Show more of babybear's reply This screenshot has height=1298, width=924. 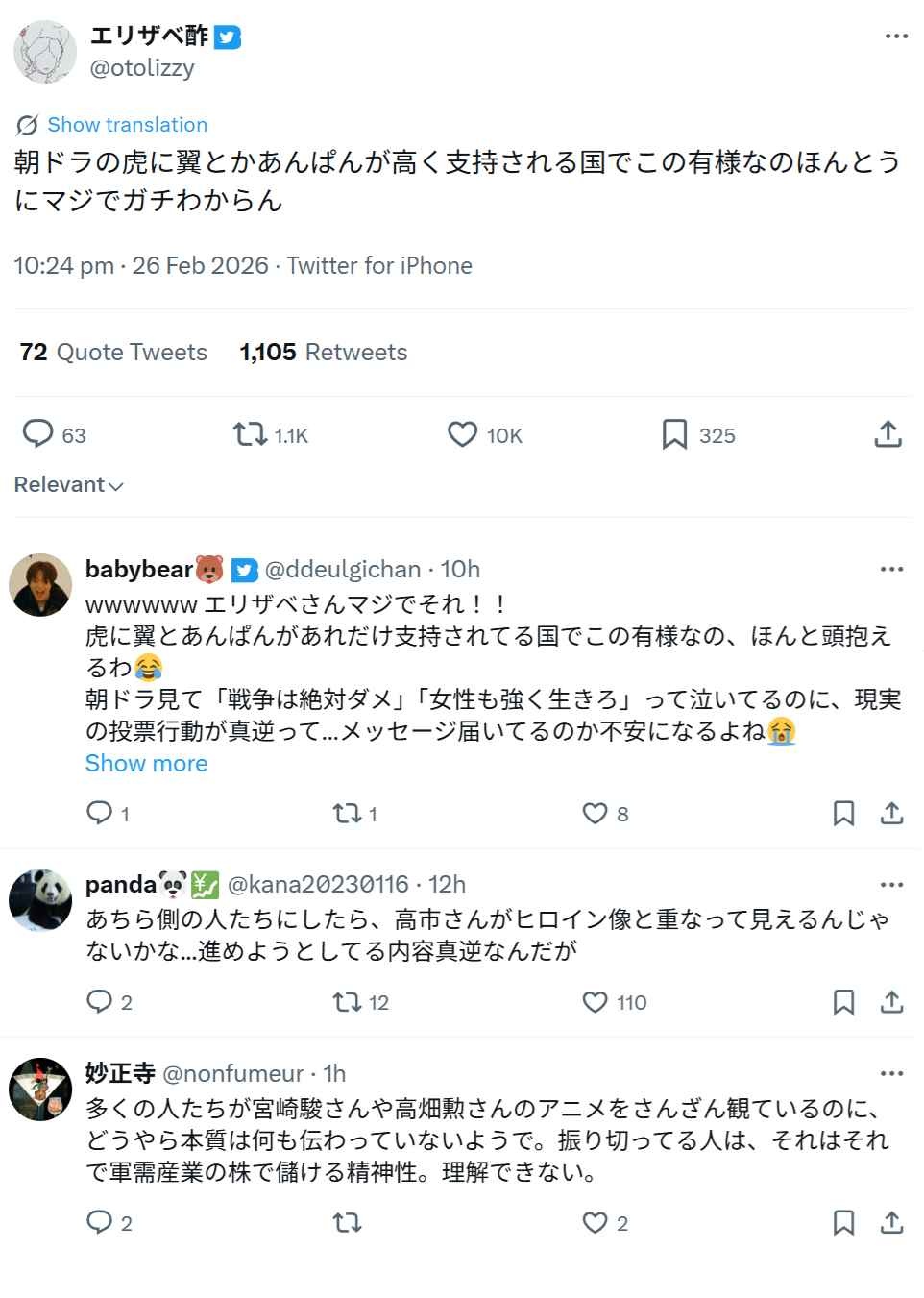(x=146, y=764)
